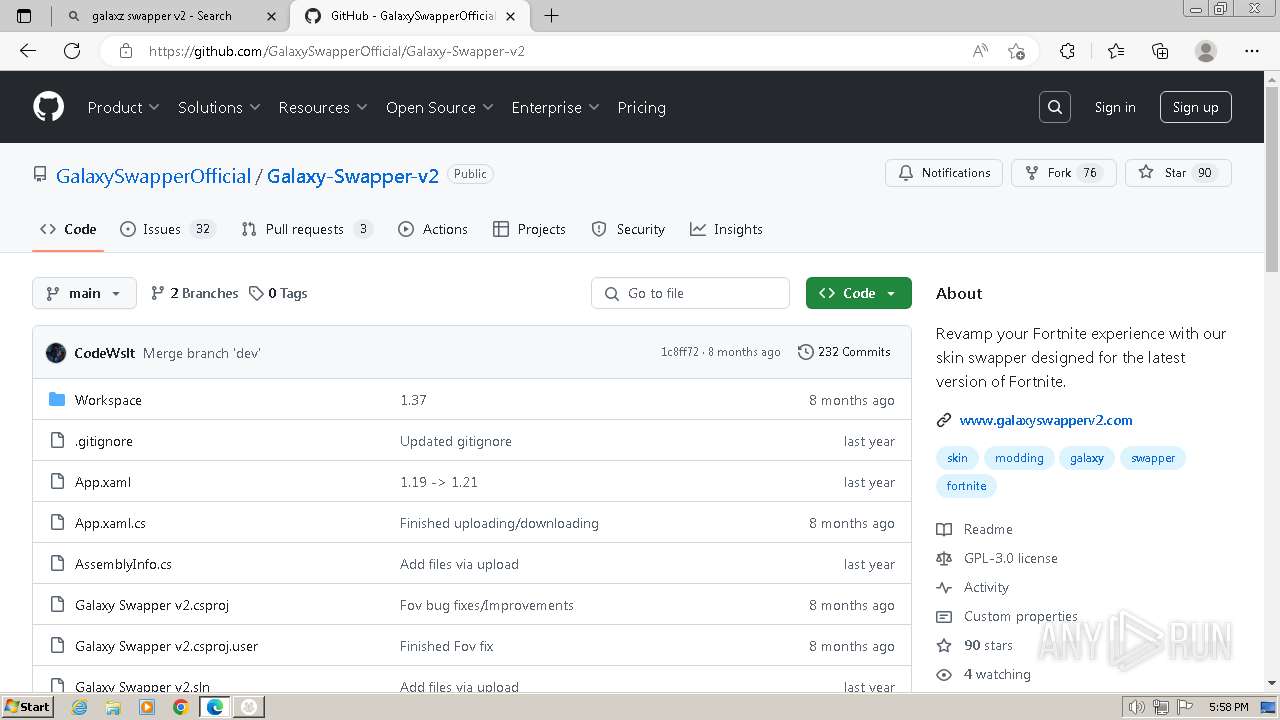This screenshot has width=1280, height=720.
Task: Open the green Code dropdown button
Action: click(x=858, y=293)
